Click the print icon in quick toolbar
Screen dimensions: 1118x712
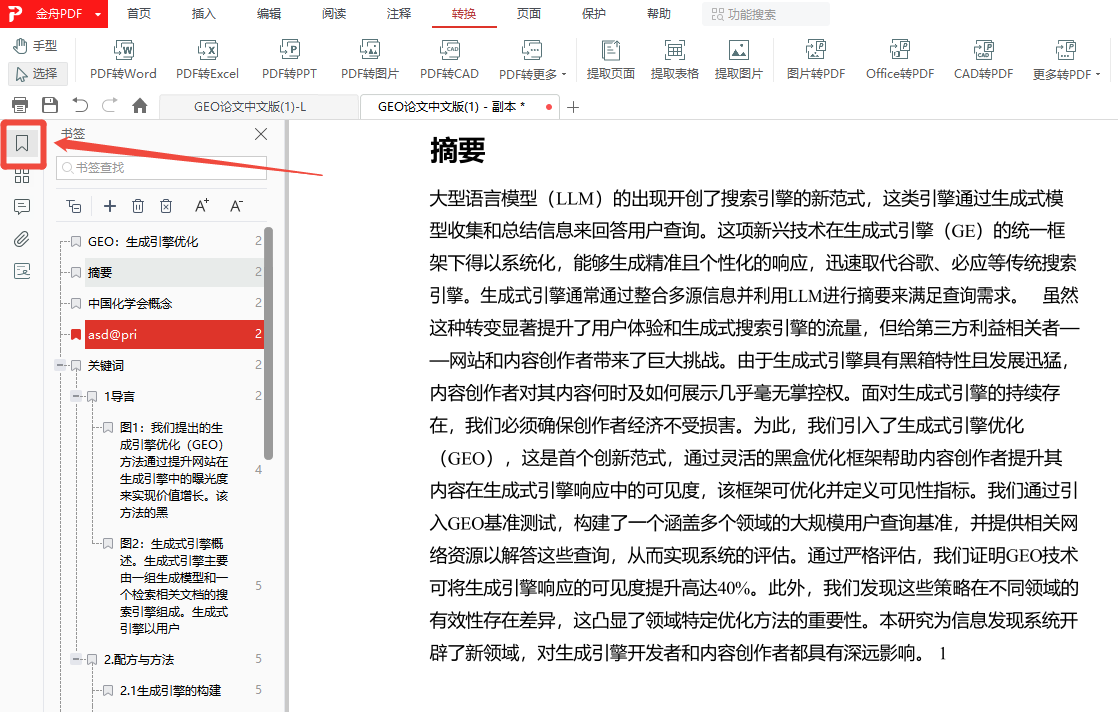pos(19,105)
